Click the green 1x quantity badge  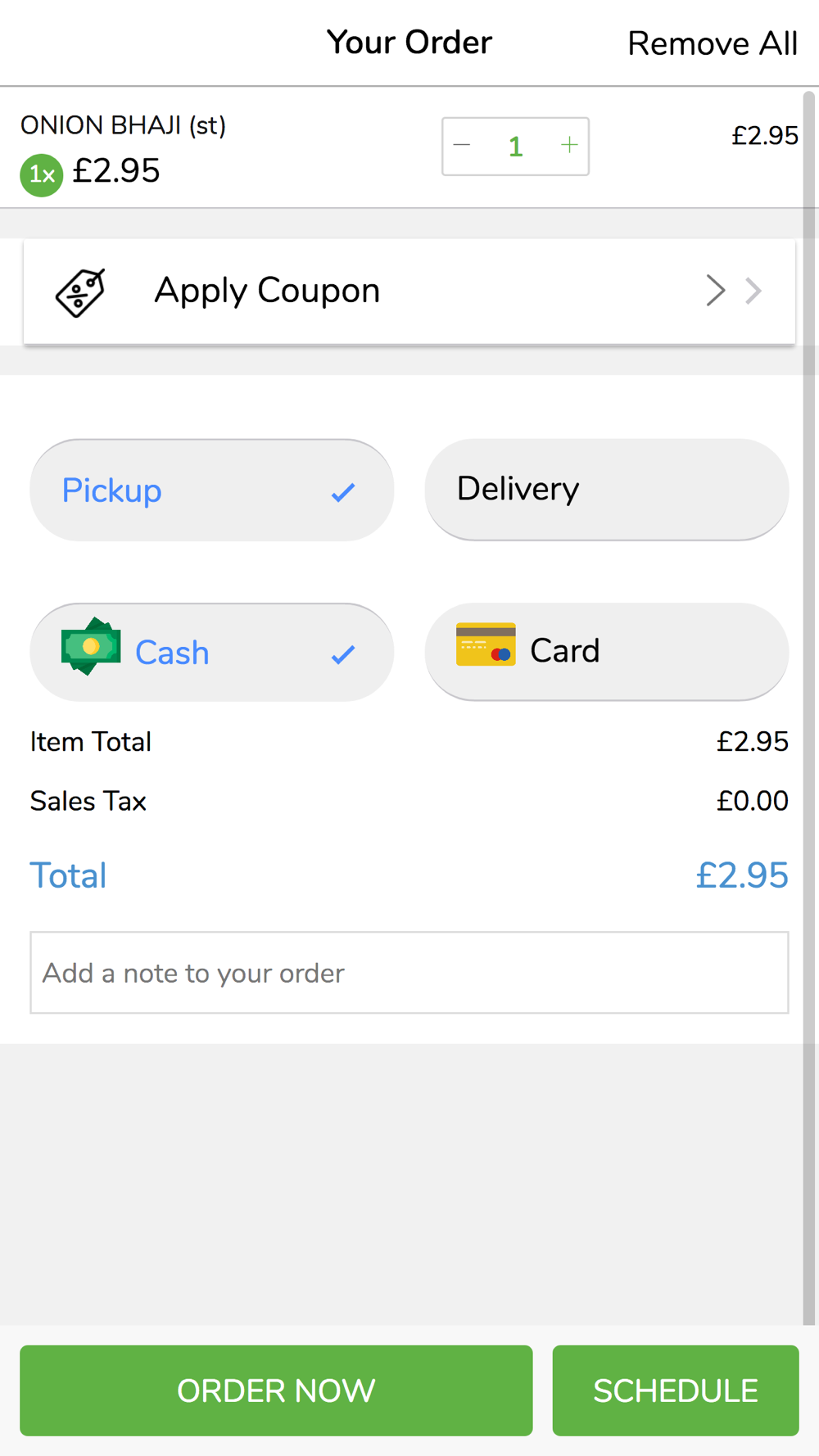(x=42, y=174)
